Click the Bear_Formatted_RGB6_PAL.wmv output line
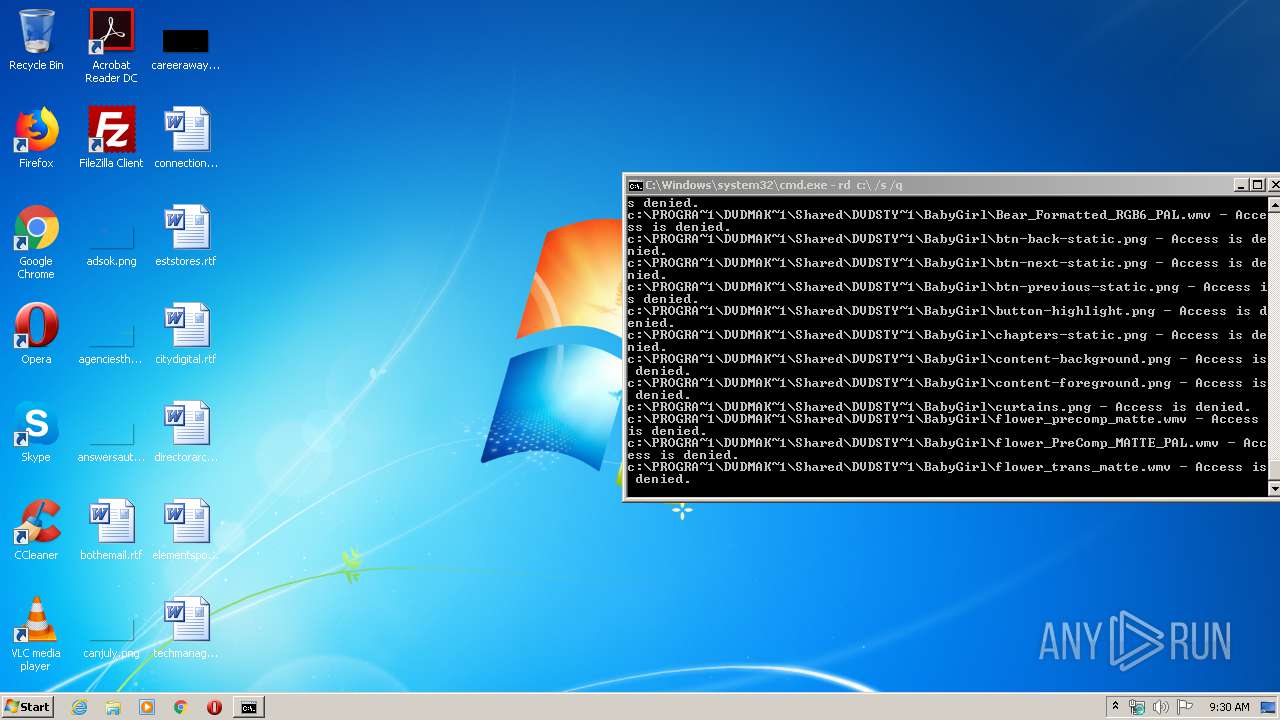The width and height of the screenshot is (1280, 720). pyautogui.click(x=947, y=221)
